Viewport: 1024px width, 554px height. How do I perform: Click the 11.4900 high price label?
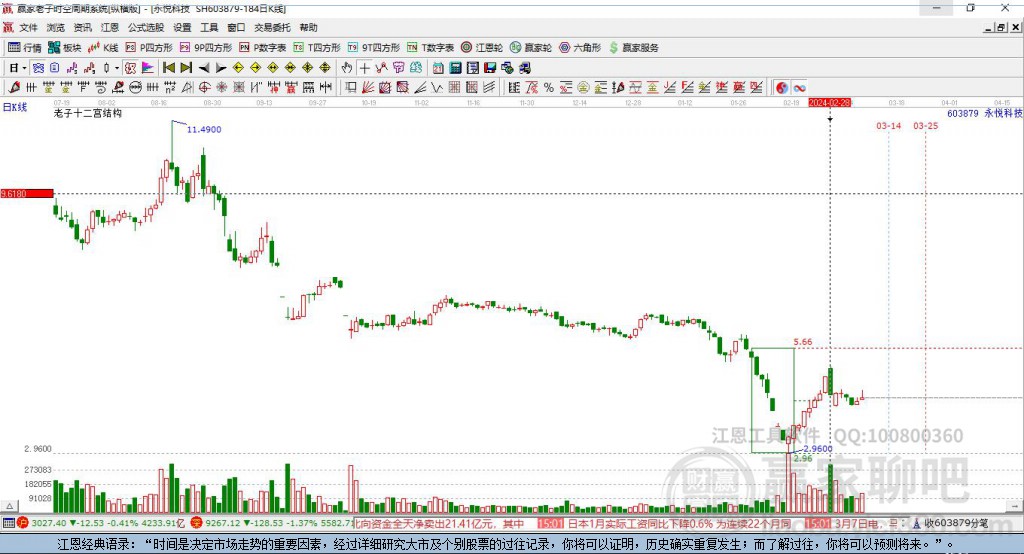coord(204,129)
